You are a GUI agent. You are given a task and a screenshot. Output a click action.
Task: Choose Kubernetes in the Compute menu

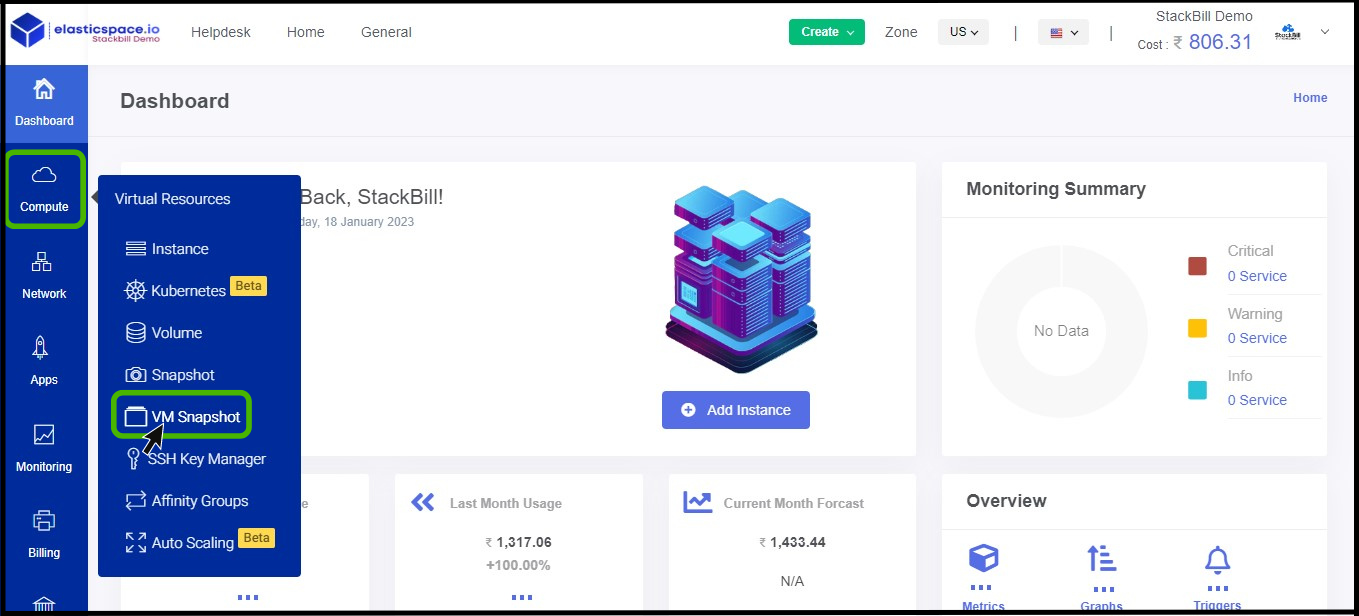188,291
